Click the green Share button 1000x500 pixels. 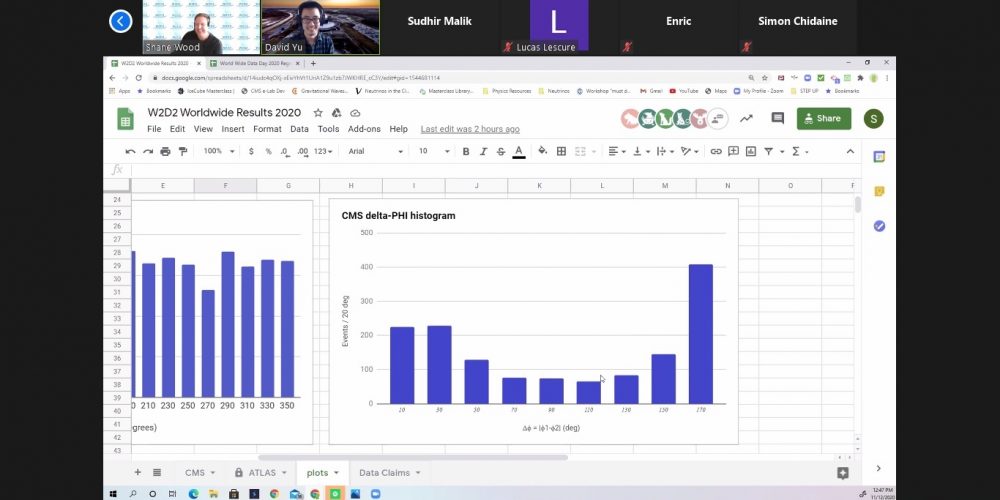pyautogui.click(x=823, y=118)
